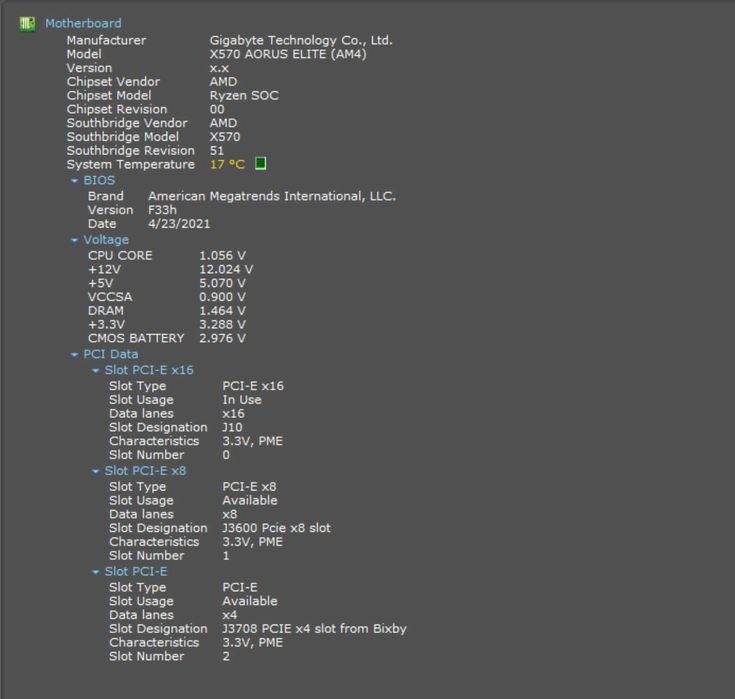Click the BIOS section heading
This screenshot has height=699, width=735.
click(99, 180)
